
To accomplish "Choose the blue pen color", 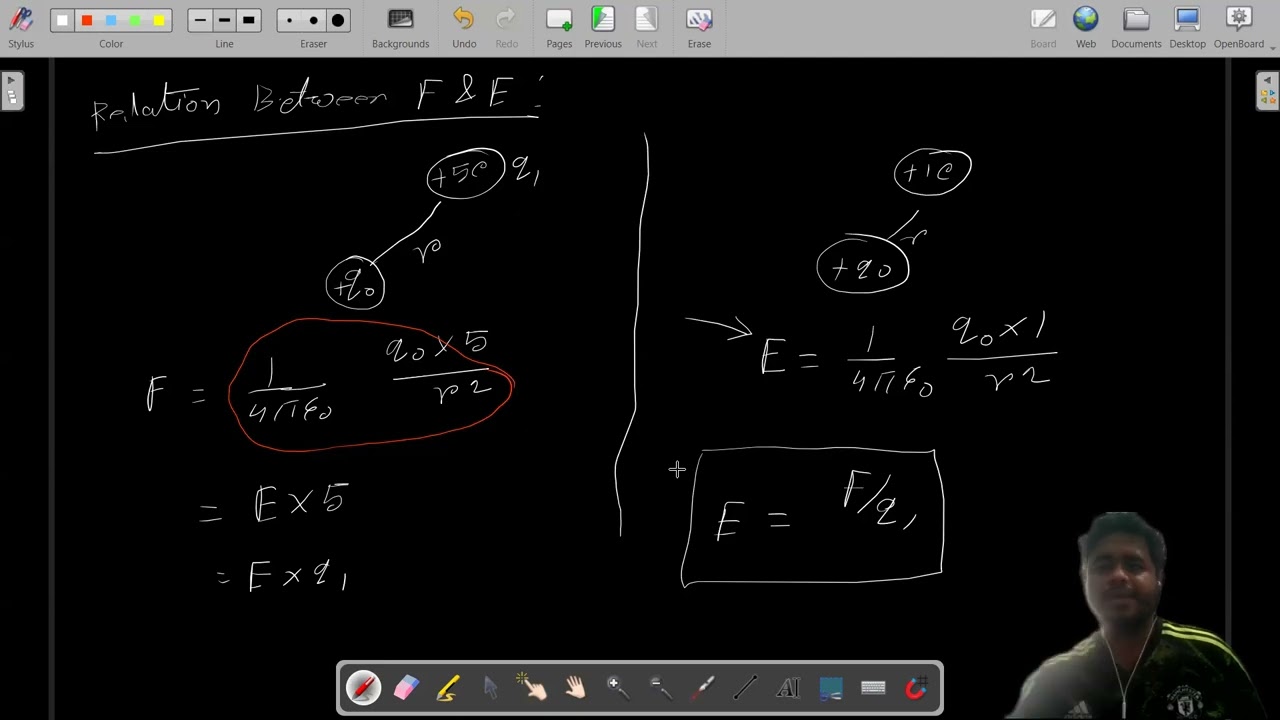I will [x=111, y=20].
